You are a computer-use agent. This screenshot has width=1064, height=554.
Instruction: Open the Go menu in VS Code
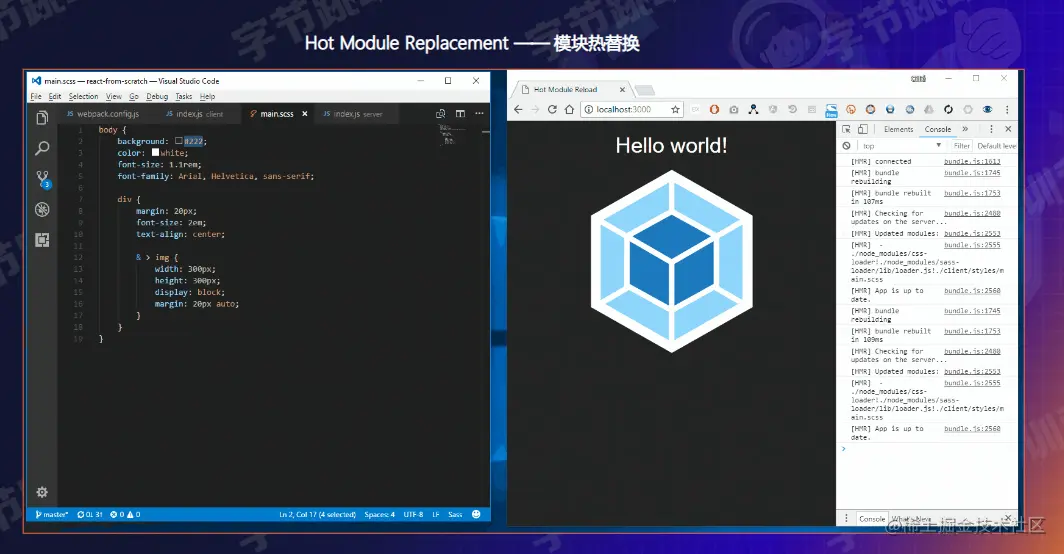(x=134, y=96)
